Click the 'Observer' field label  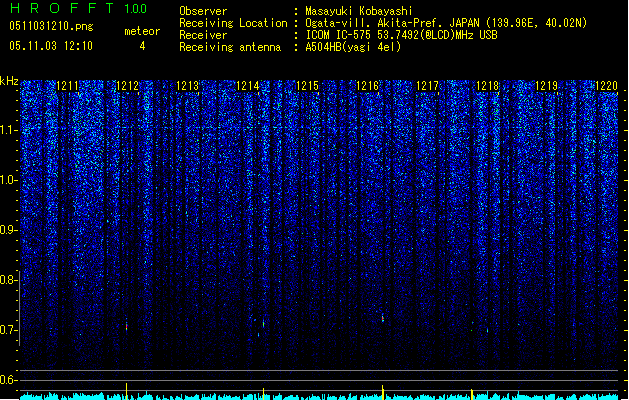click(x=203, y=11)
